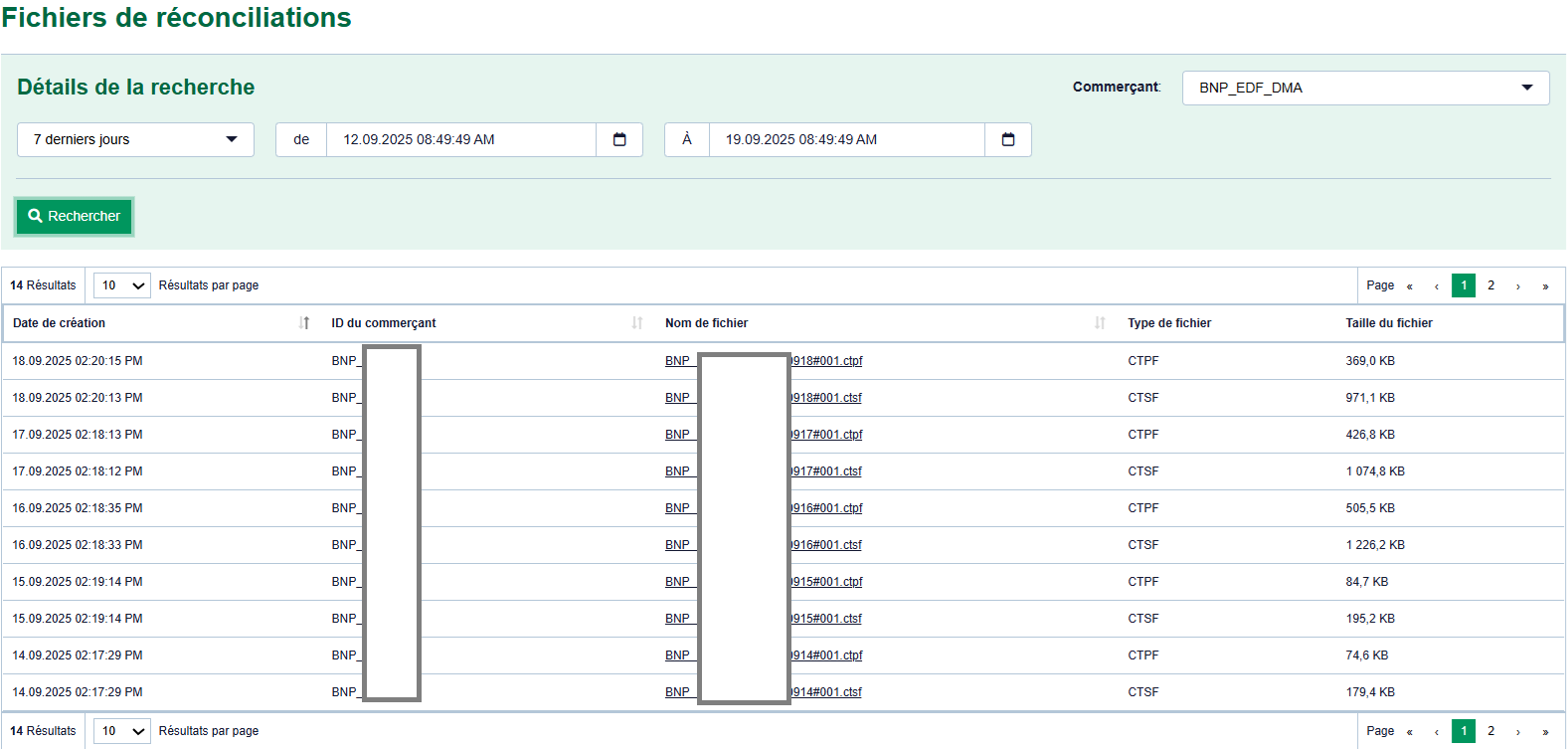Select page 1 in bottom pagination
This screenshot has width=1568, height=749.
point(1464,731)
